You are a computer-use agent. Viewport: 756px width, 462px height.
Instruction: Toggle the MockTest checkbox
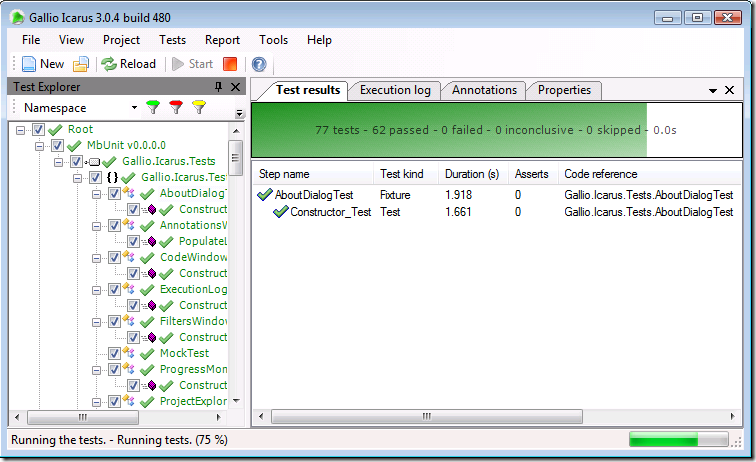pyautogui.click(x=114, y=353)
